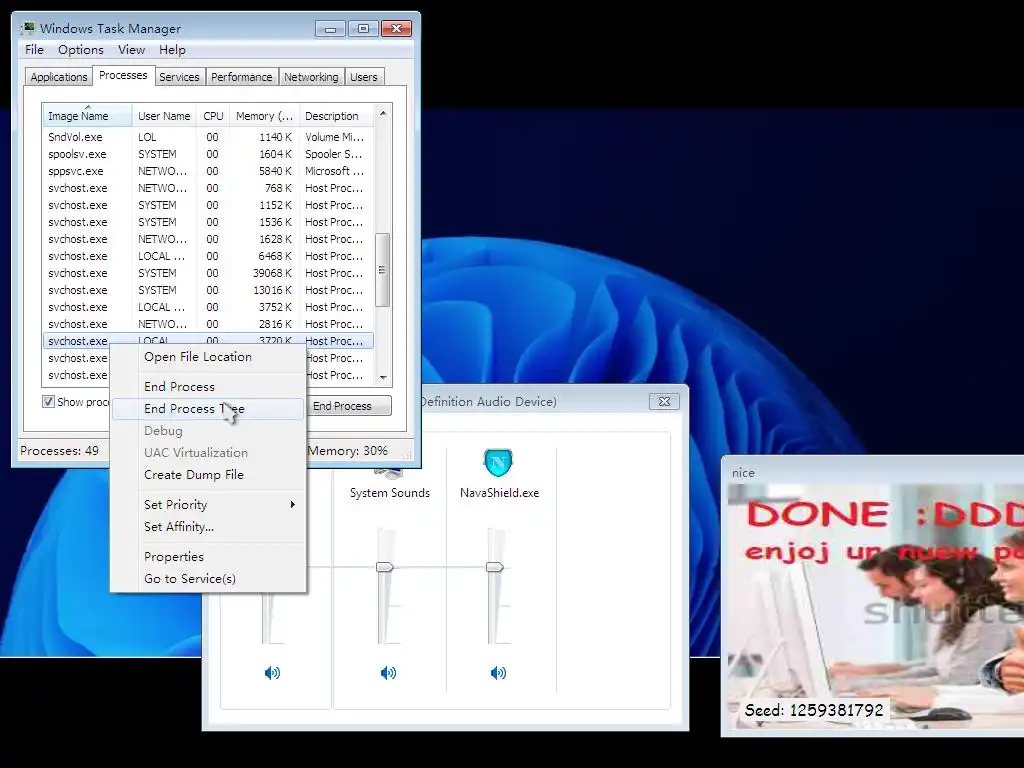Select the spoolsv.exe process row
Screen dimensions: 1024x768
[x=208, y=154]
